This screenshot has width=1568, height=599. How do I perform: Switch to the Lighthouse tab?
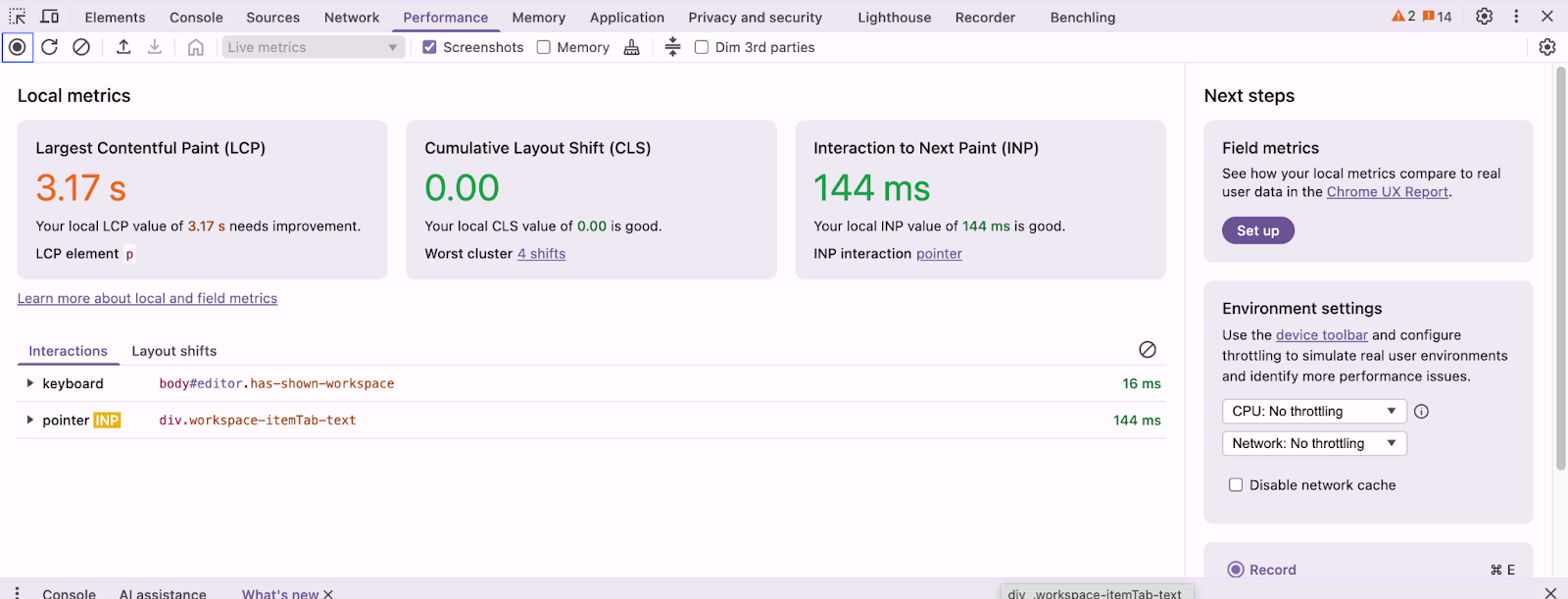(x=894, y=18)
